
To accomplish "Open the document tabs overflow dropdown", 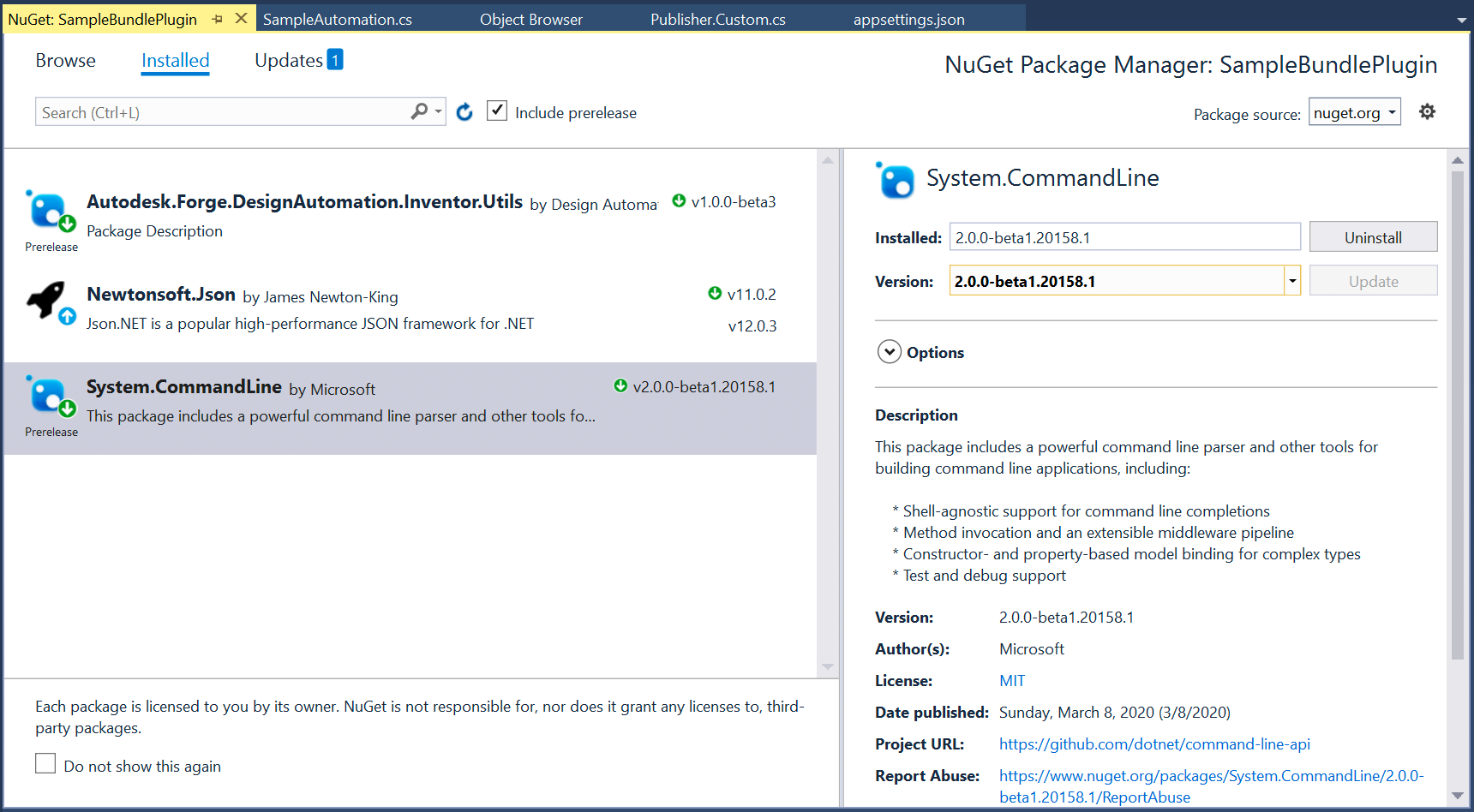I will [x=1461, y=20].
